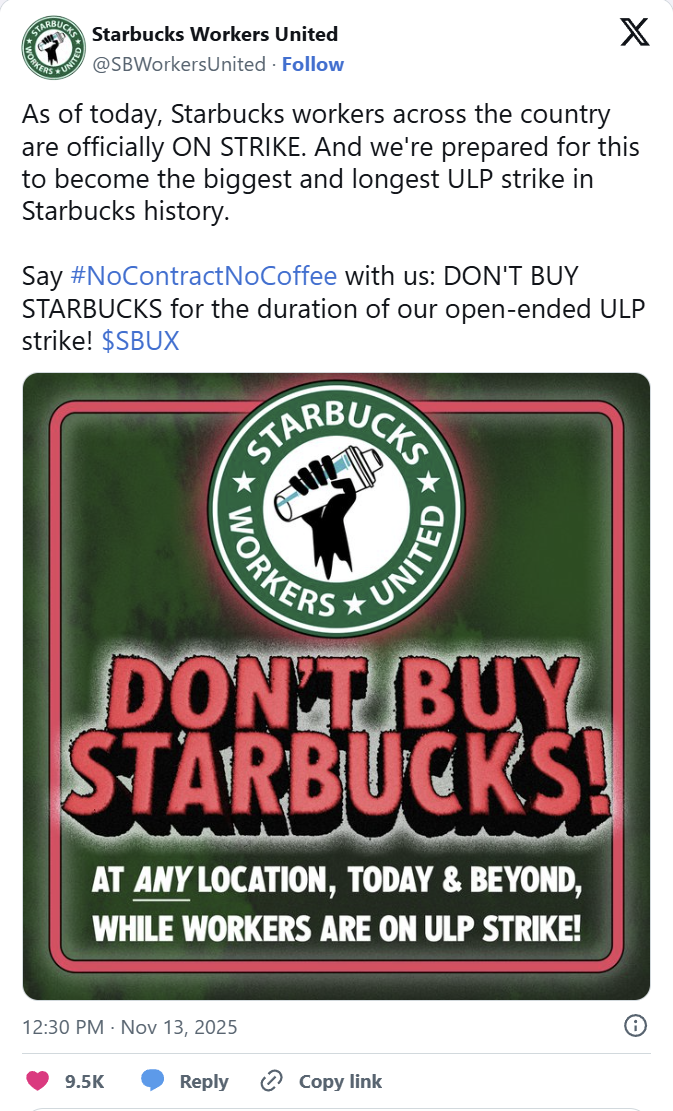Open the #NoContractNoCoffee hashtag

point(204,276)
